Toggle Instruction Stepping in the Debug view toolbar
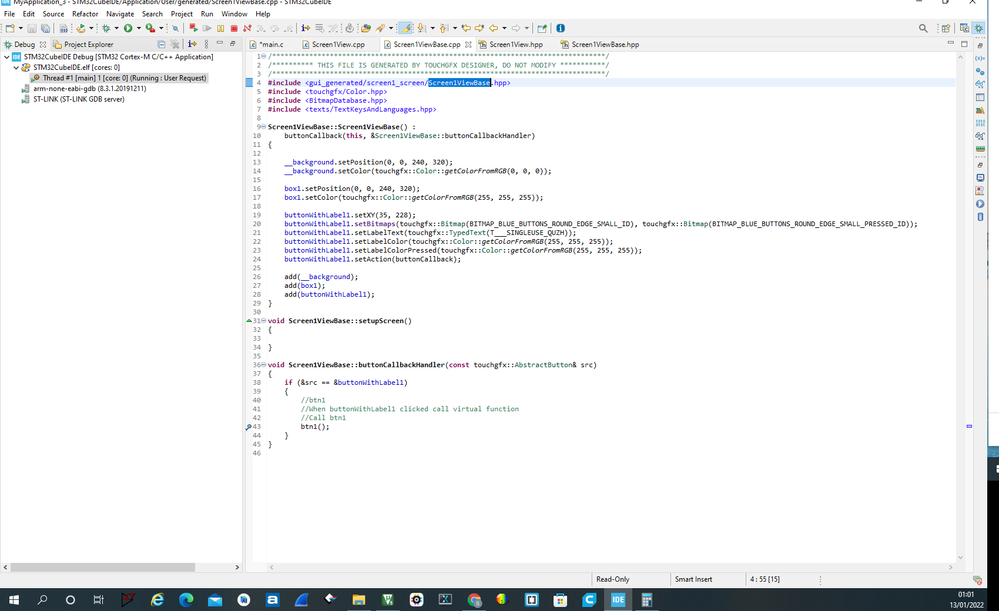 click(x=192, y=44)
